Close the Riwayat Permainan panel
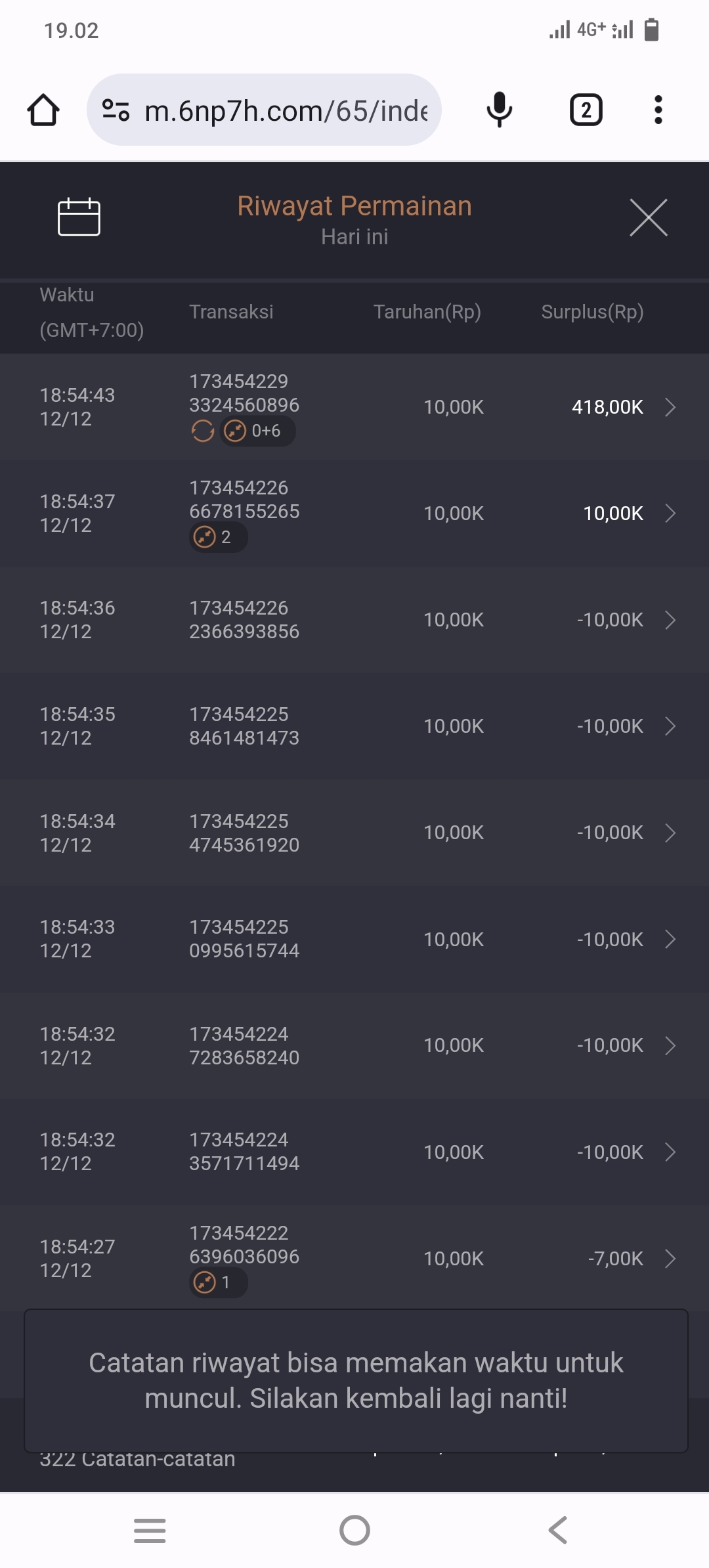Viewport: 709px width, 1568px height. pyautogui.click(x=648, y=217)
